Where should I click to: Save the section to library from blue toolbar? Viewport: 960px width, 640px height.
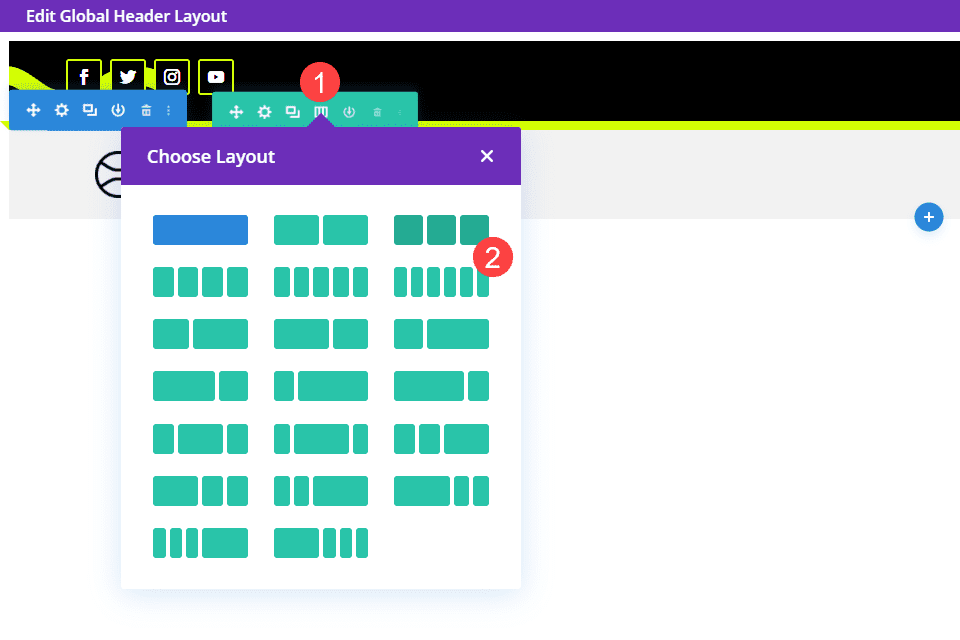point(118,110)
